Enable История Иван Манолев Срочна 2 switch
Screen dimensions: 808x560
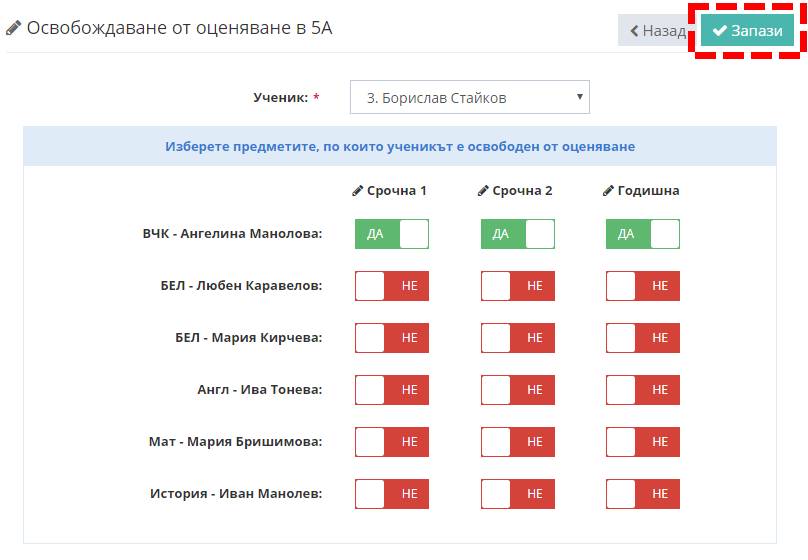(518, 494)
